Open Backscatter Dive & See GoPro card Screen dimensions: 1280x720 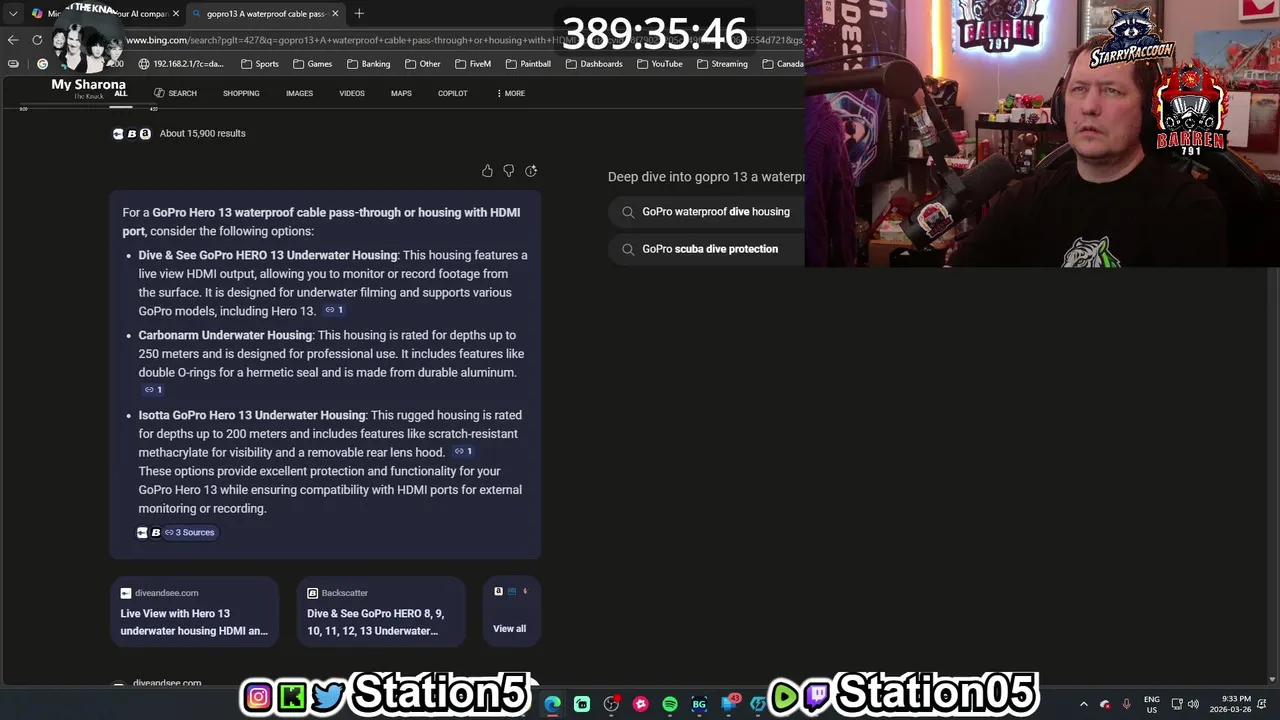point(381,611)
